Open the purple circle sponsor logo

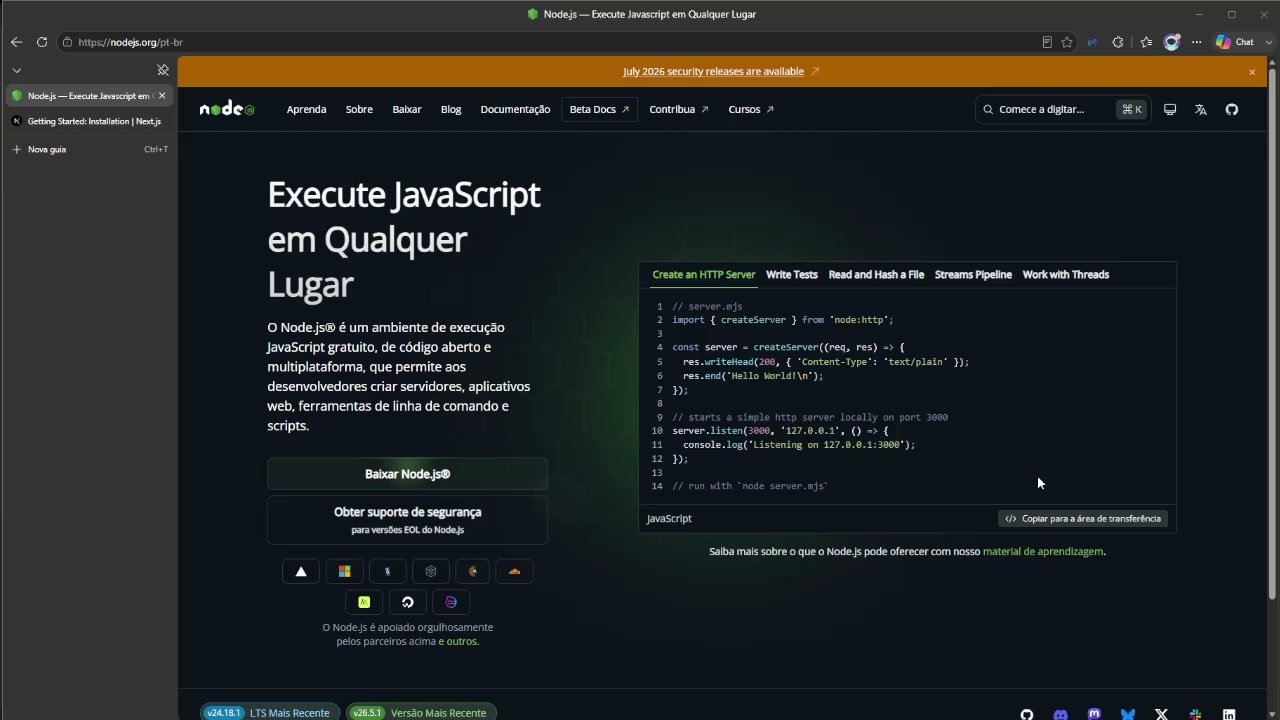tap(451, 602)
